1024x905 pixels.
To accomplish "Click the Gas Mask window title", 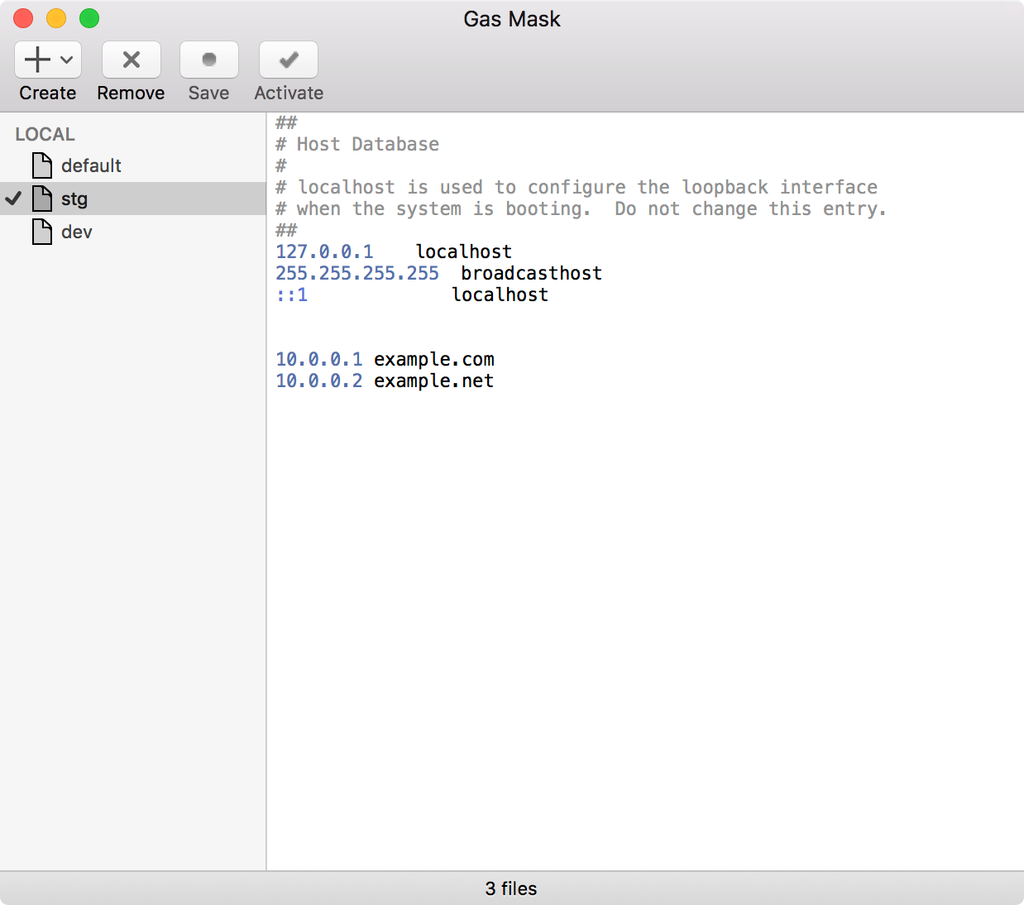I will [512, 19].
